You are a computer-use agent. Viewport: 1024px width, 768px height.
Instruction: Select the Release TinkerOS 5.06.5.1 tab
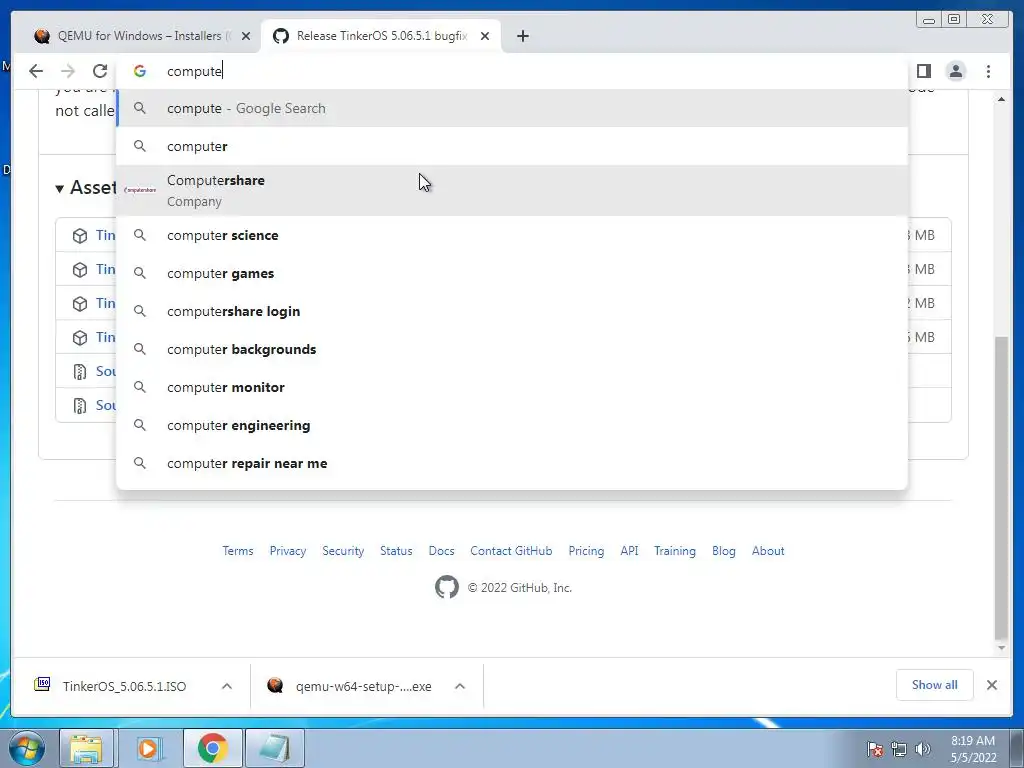pyautogui.click(x=381, y=36)
